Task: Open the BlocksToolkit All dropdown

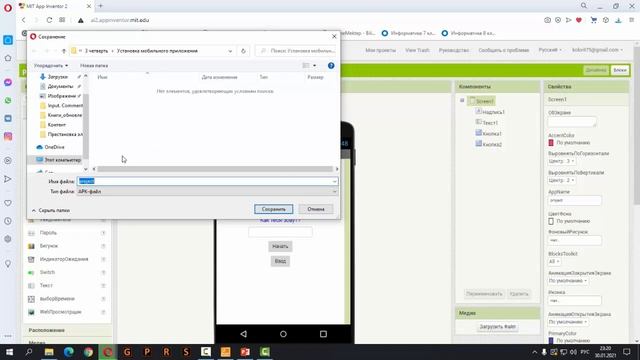Action: coord(554,261)
